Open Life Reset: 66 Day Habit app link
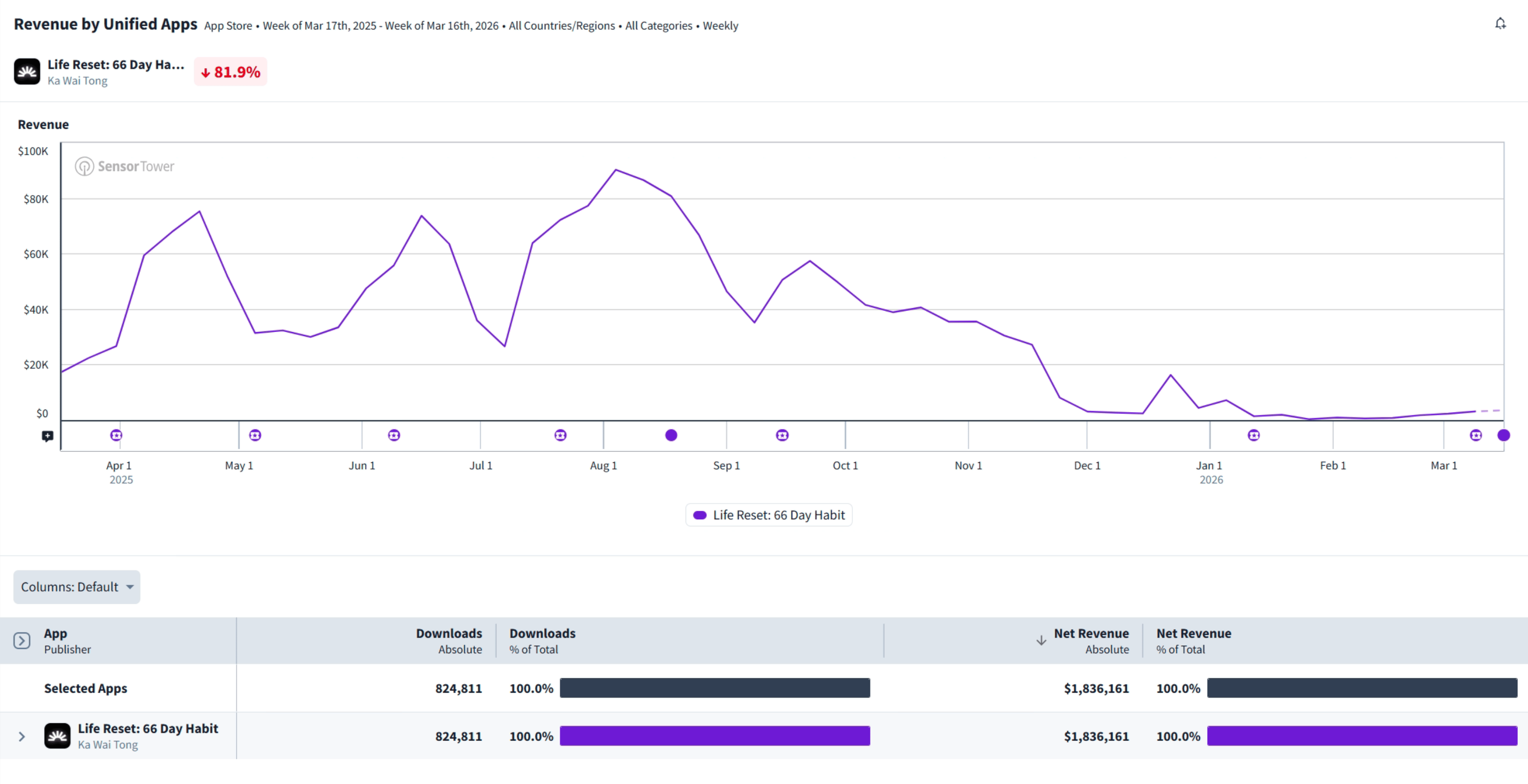The height and width of the screenshot is (784, 1528). tap(148, 728)
